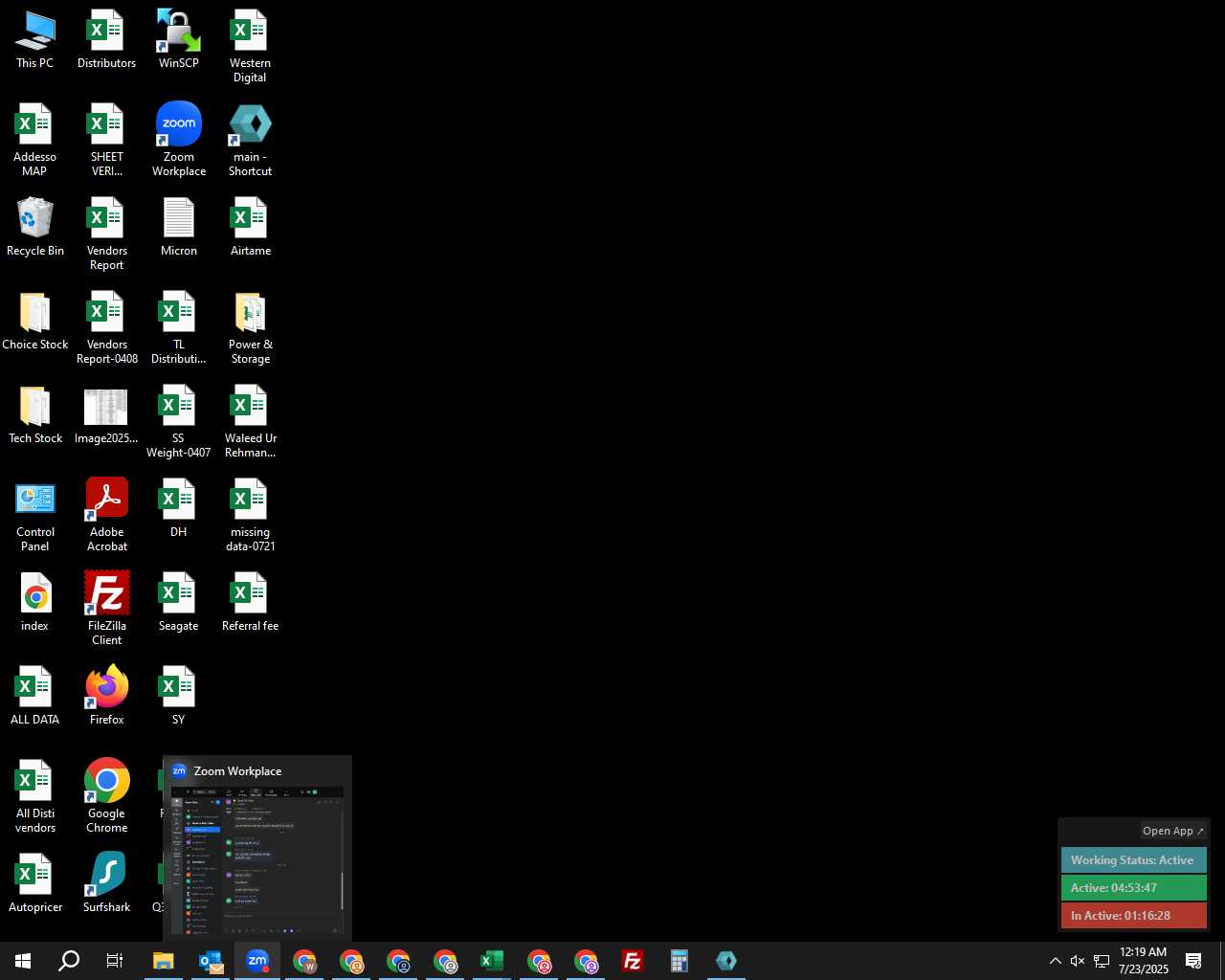Select the Western Digital spreadsheet
1225x980 pixels.
pos(250,47)
